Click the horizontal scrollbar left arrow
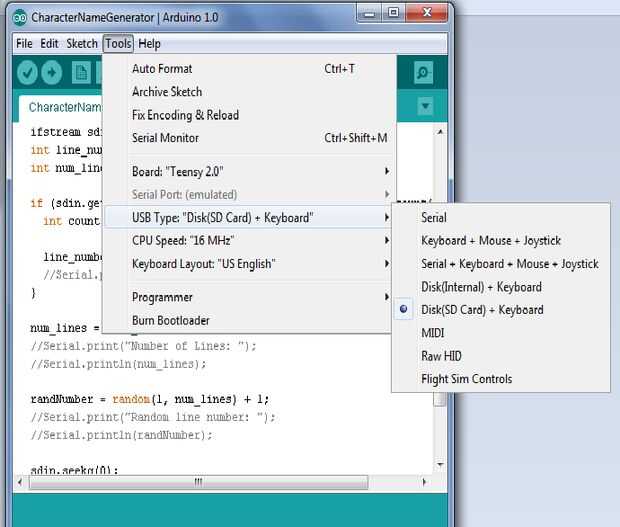Image resolution: width=620 pixels, height=527 pixels. pyautogui.click(x=20, y=482)
